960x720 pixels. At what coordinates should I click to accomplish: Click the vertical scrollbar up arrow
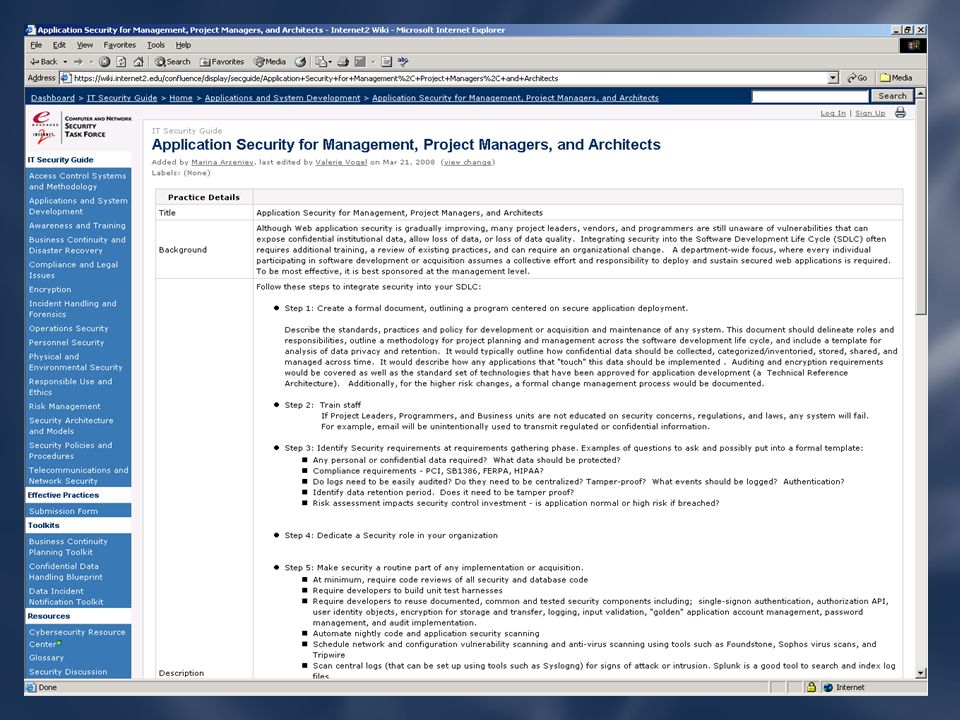click(x=920, y=93)
